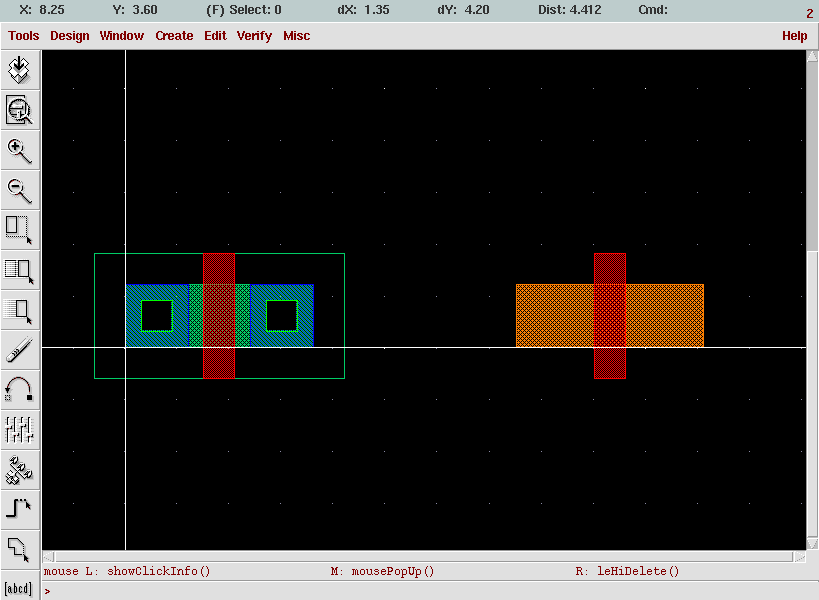The height and width of the screenshot is (600, 819).
Task: Choose the Copy tool icon
Action: [x=20, y=270]
